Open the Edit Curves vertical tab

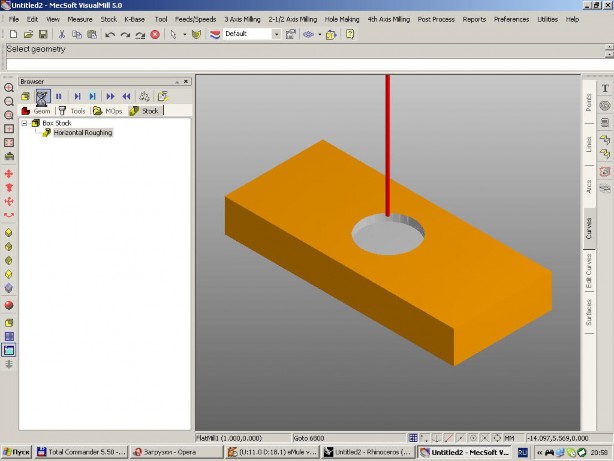589,271
